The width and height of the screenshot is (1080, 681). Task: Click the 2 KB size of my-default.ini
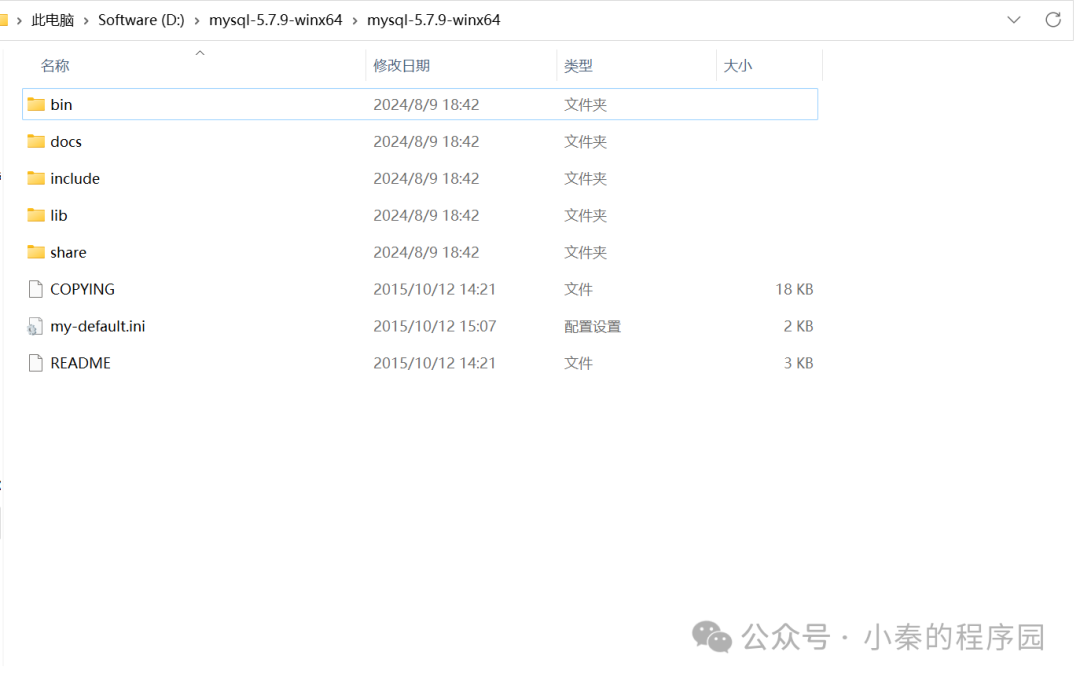pos(798,326)
